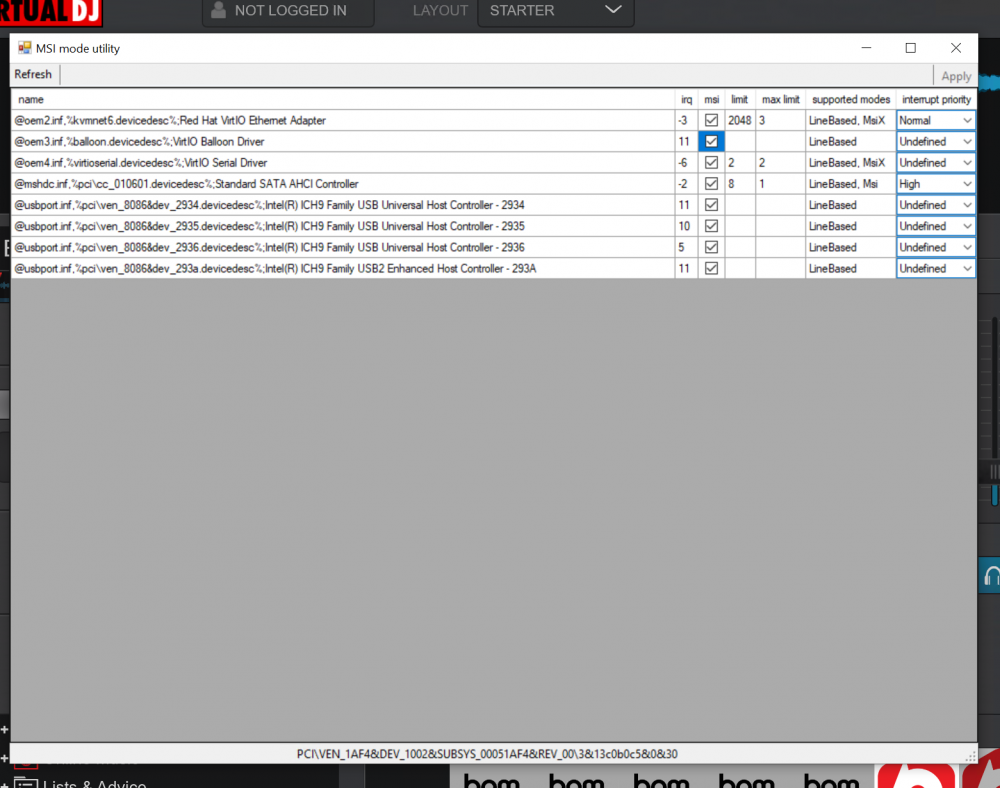This screenshot has height=788, width=1000.
Task: Minimize the MSI mode utility window
Action: pyautogui.click(x=866, y=48)
